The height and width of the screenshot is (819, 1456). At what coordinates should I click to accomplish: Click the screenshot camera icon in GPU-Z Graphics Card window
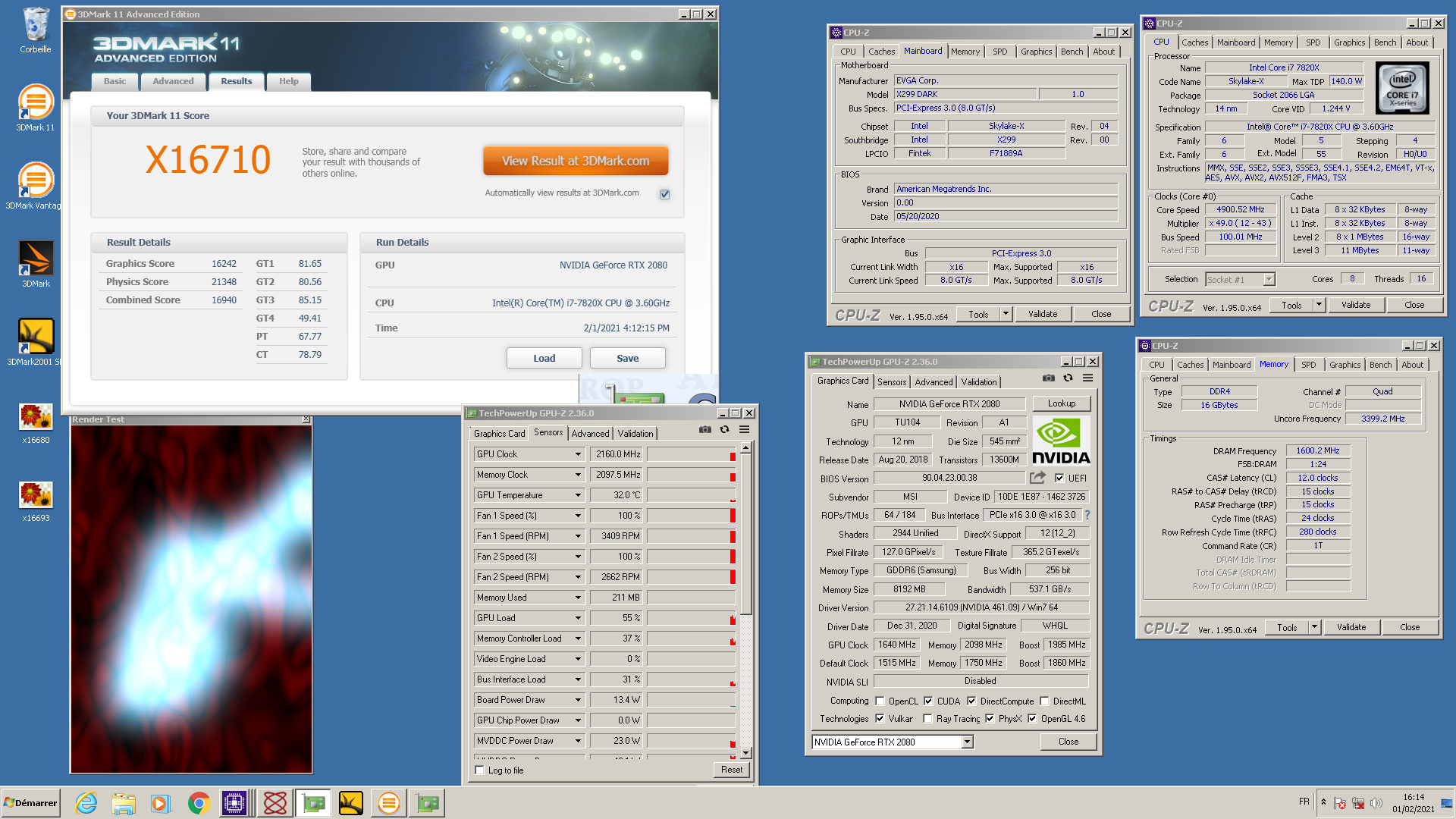coord(1049,378)
